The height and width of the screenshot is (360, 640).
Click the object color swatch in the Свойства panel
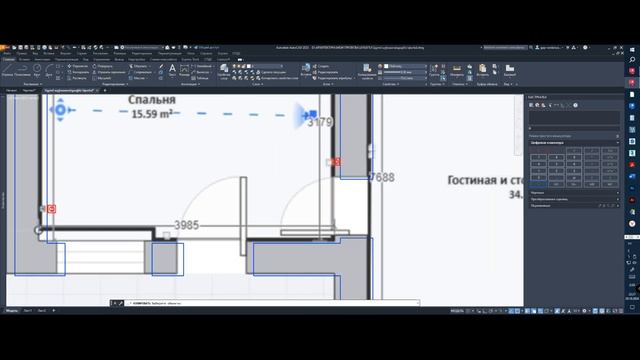(x=386, y=66)
